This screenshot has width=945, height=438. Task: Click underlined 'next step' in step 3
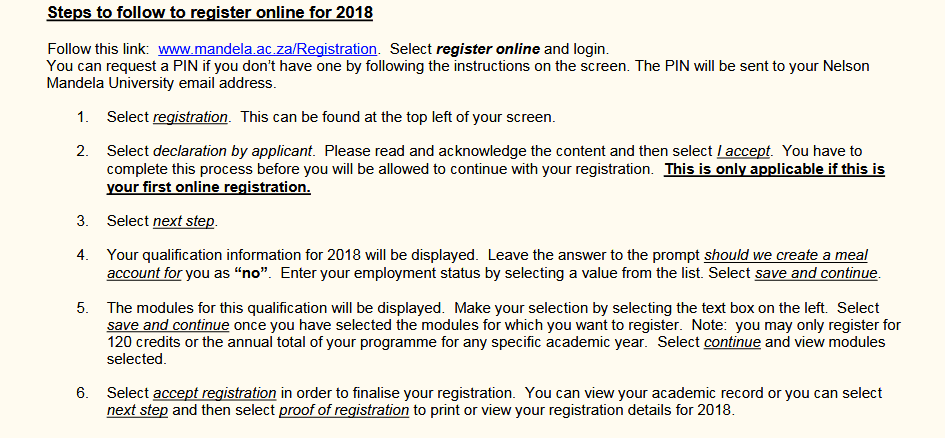184,221
